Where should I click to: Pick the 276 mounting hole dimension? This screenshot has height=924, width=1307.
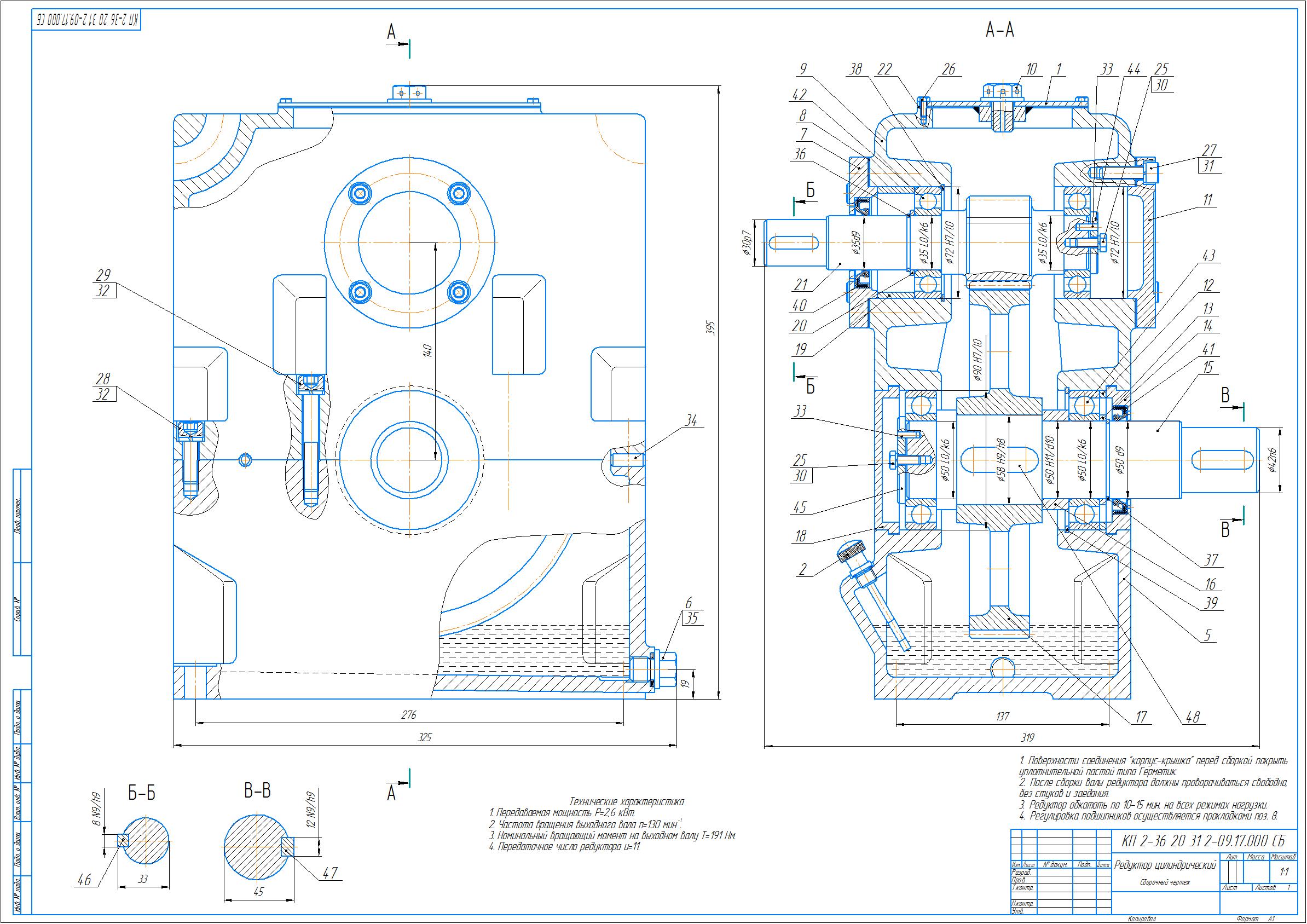point(409,715)
